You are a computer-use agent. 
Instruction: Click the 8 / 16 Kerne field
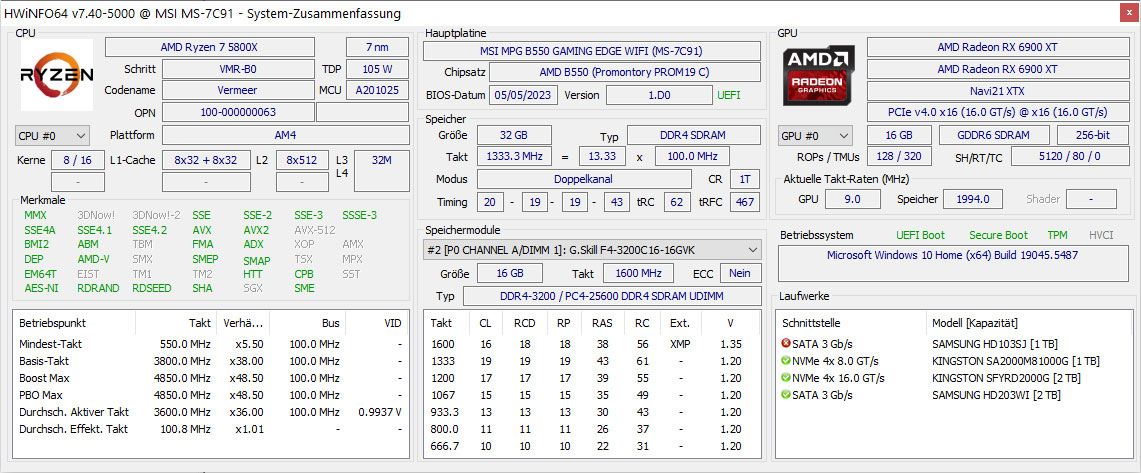77,160
